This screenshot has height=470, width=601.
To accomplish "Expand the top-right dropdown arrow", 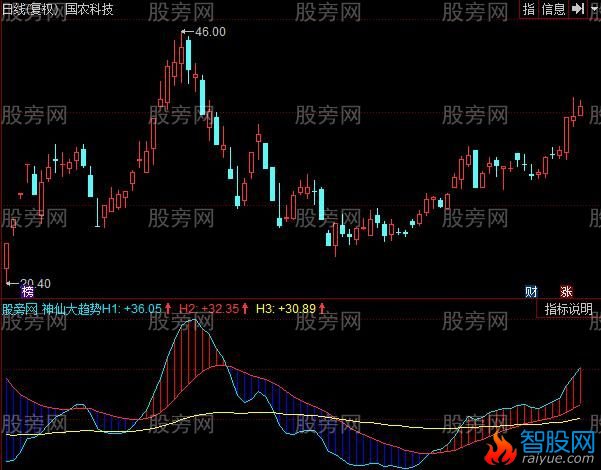I will [x=593, y=9].
